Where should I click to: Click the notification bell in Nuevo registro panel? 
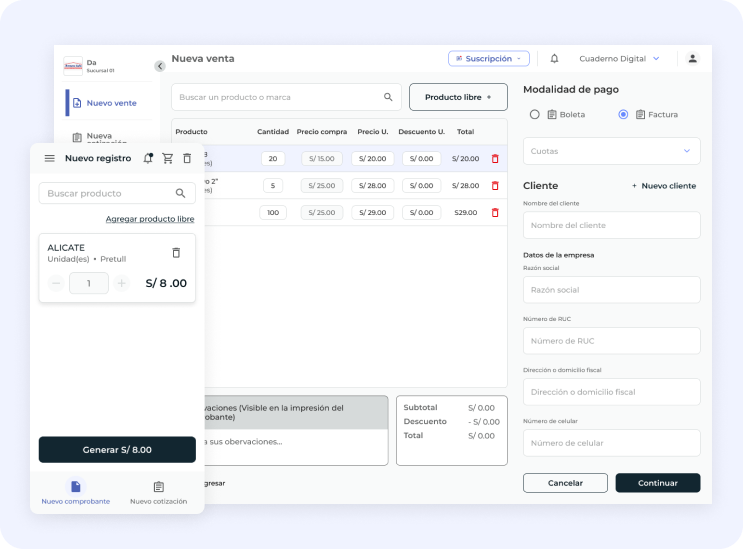click(148, 158)
